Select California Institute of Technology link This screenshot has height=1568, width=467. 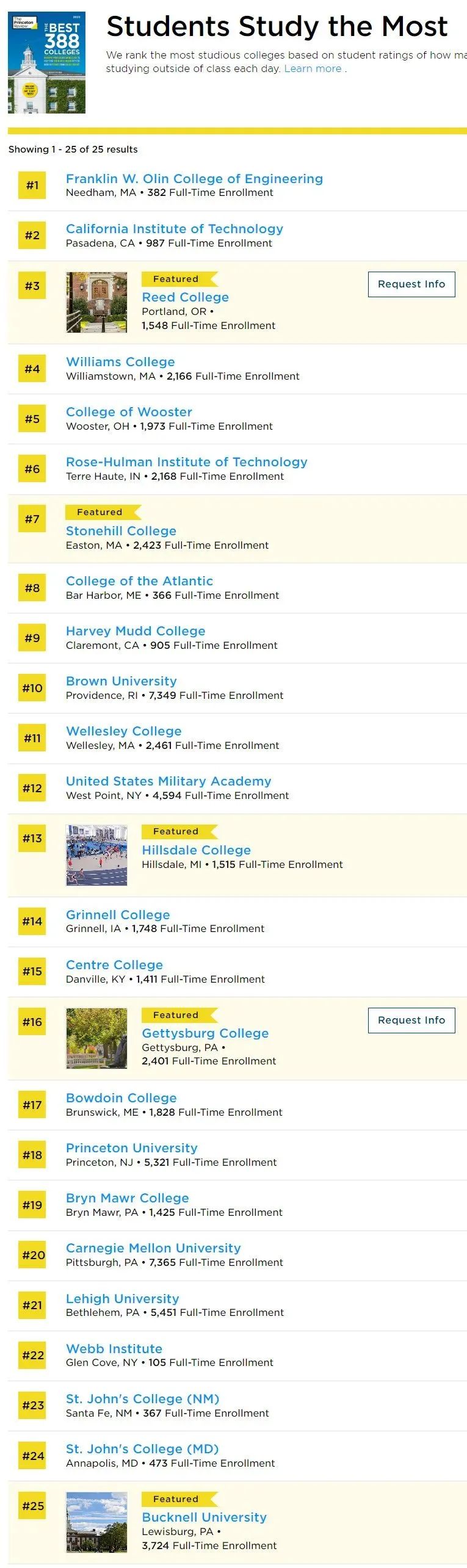(x=175, y=229)
